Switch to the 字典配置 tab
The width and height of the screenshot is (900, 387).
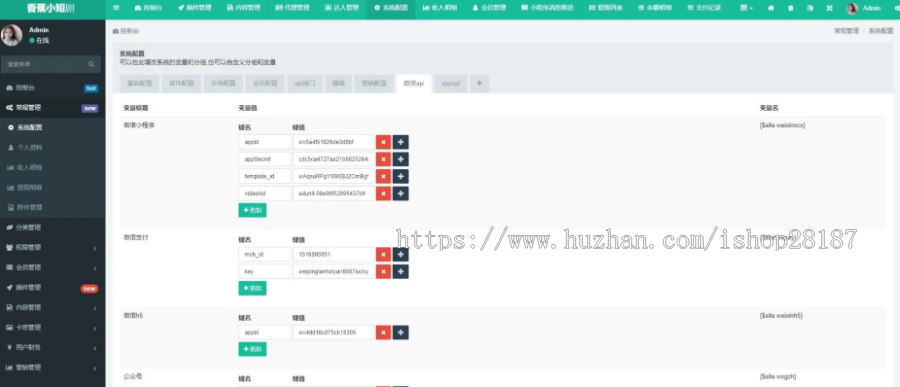point(223,83)
